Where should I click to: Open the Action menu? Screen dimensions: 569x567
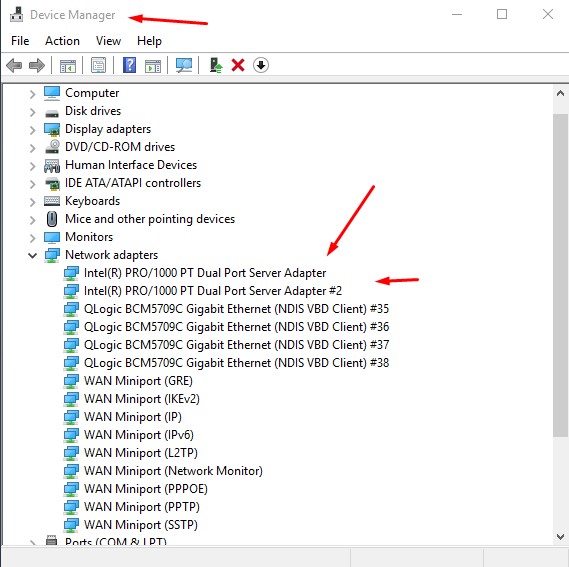[62, 41]
